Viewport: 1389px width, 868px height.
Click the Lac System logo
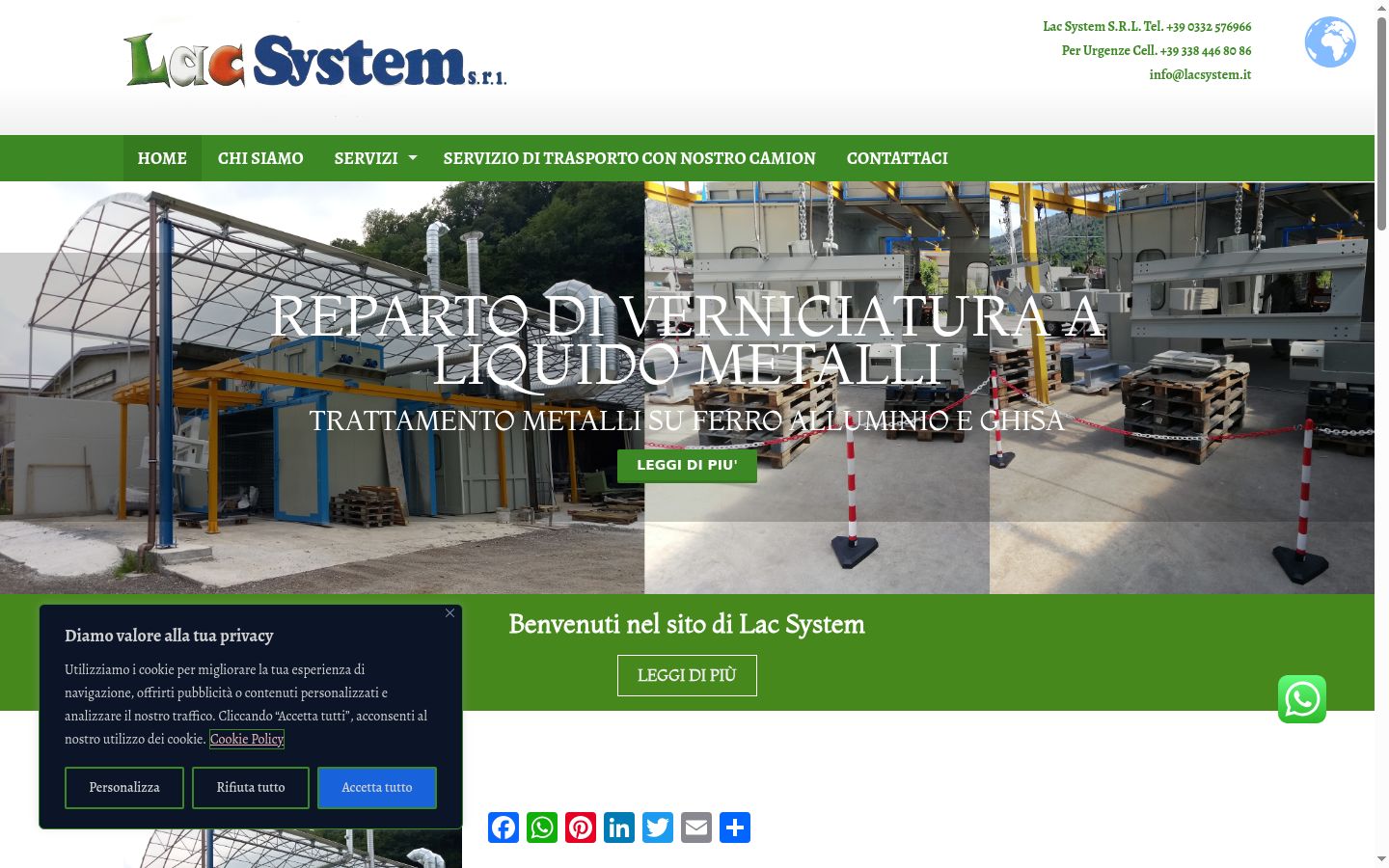(315, 61)
